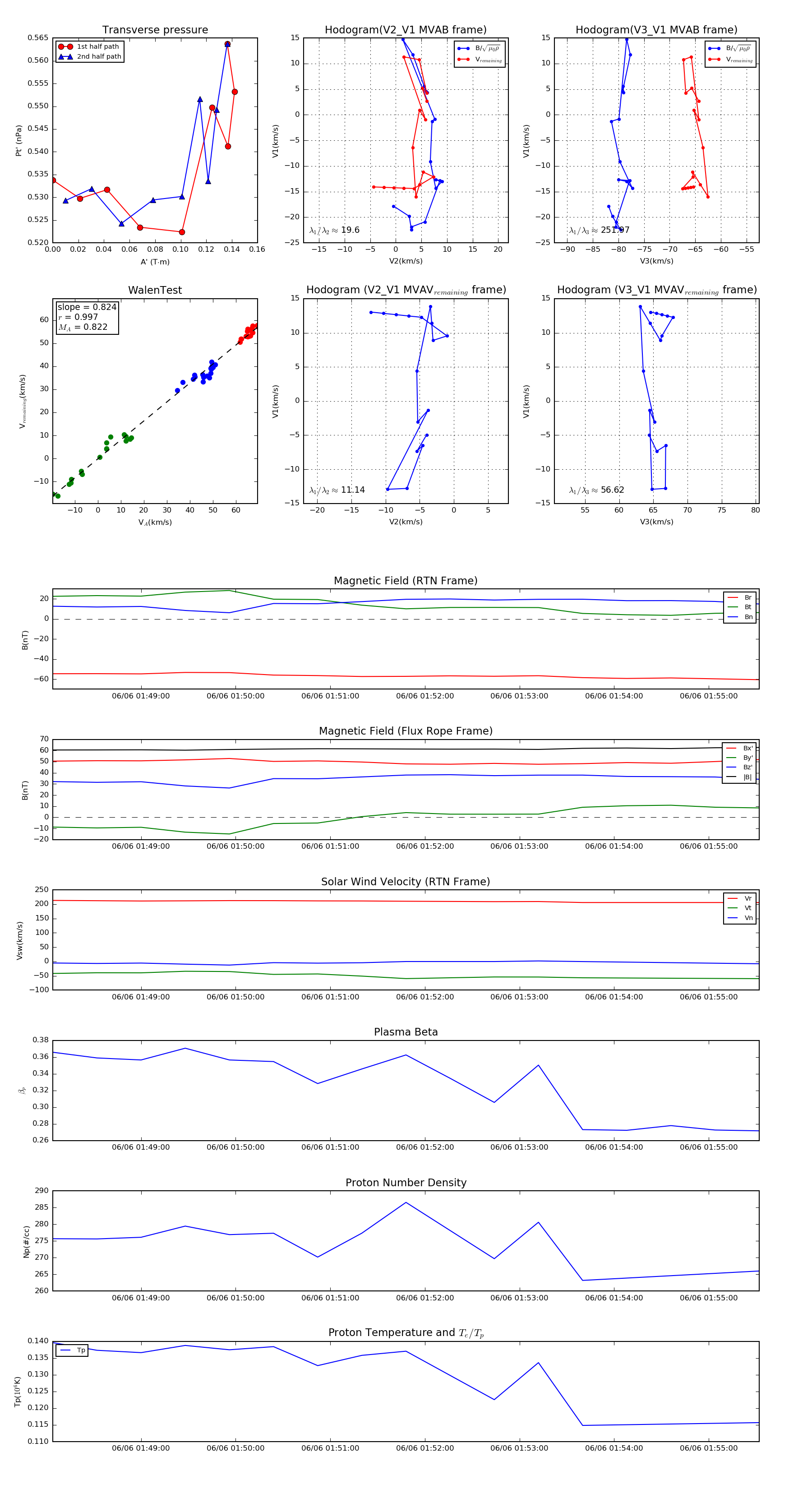The image size is (812, 1489).
Task: Click the density peak at 286 in Np plot
Action: [406, 1202]
